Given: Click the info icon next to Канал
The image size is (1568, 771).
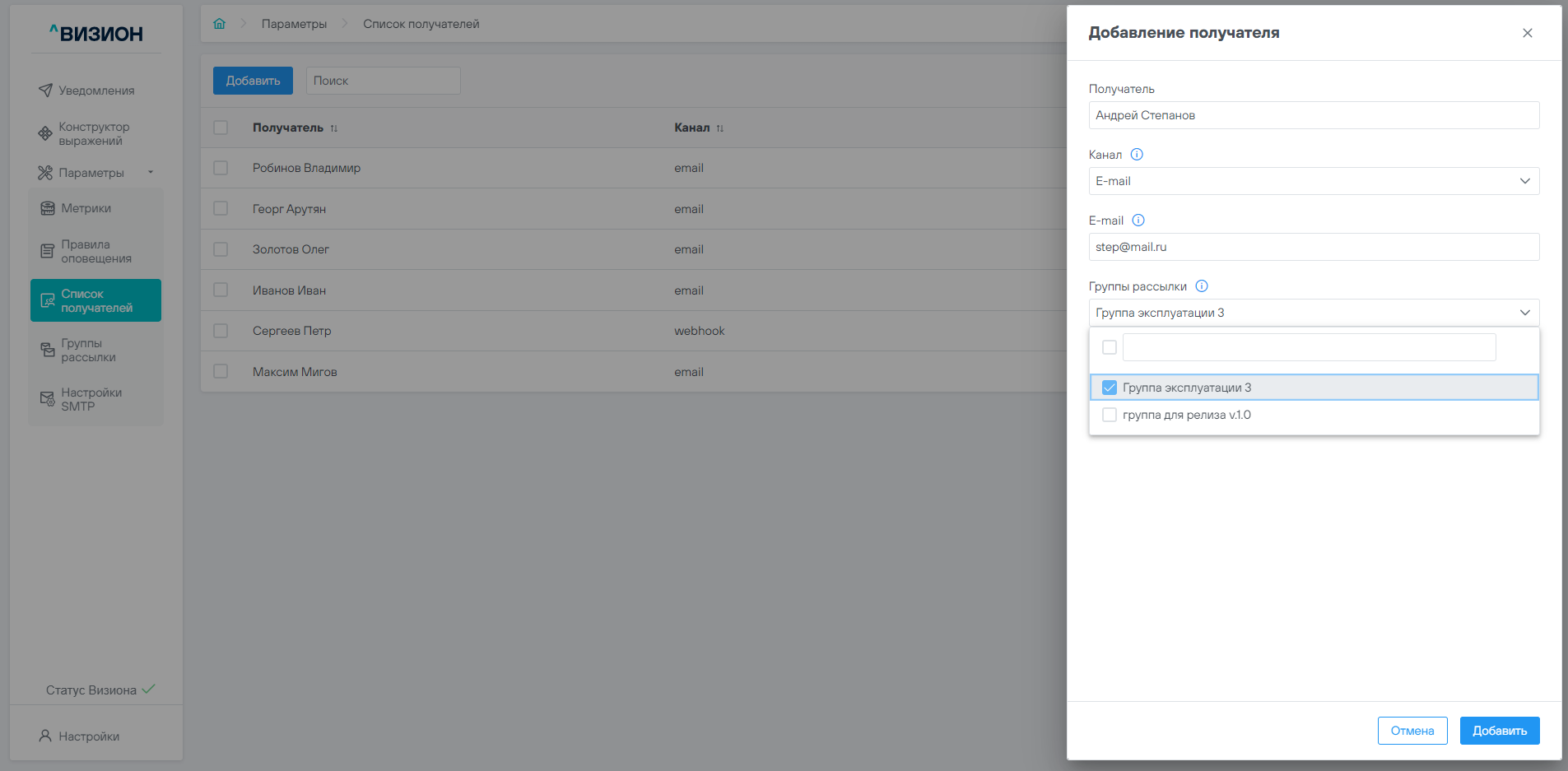Looking at the screenshot, I should coord(1137,155).
